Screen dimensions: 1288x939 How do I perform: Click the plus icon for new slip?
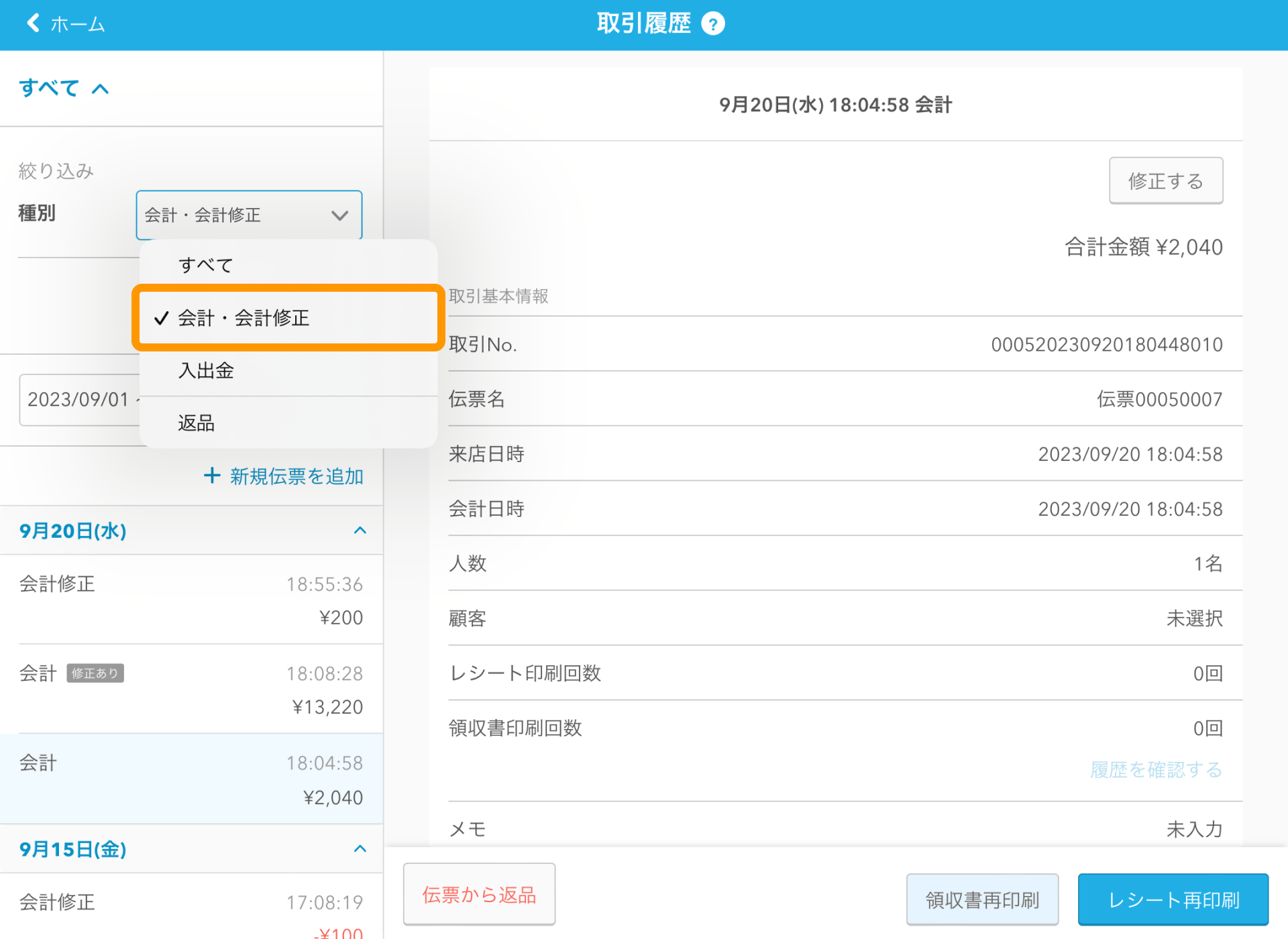[x=212, y=476]
